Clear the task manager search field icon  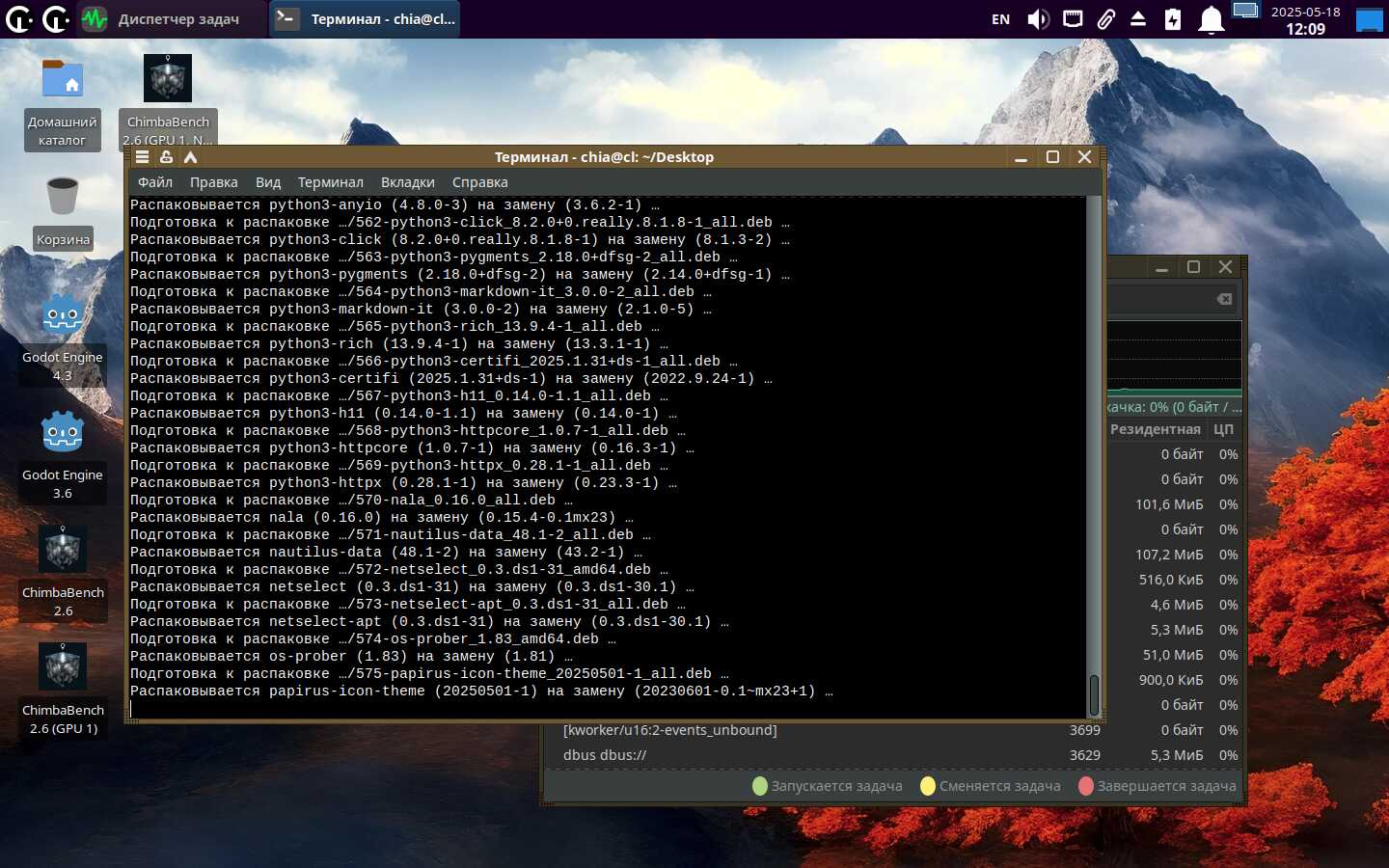[1224, 299]
